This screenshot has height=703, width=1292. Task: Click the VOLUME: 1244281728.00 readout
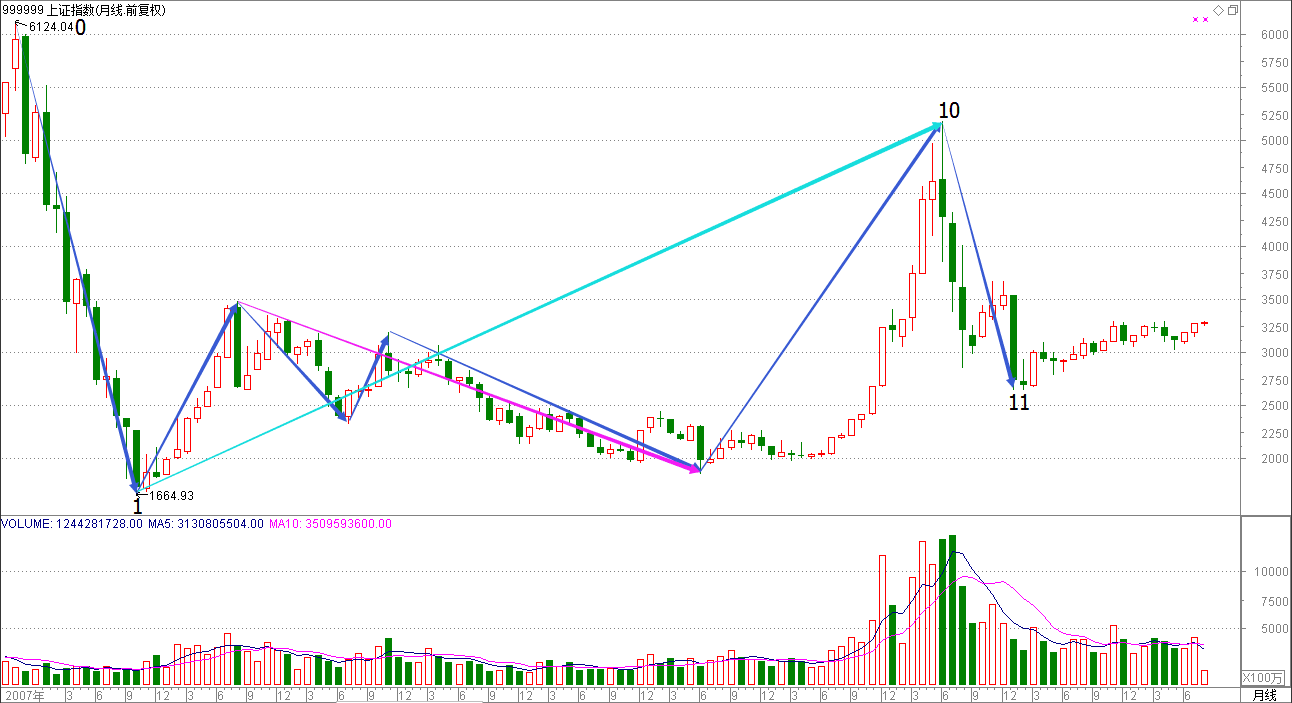pyautogui.click(x=73, y=523)
